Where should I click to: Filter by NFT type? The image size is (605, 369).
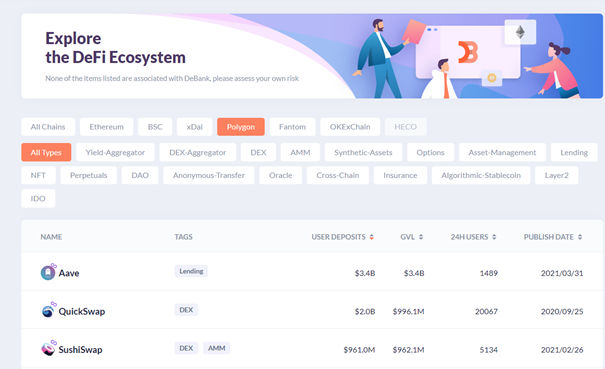(x=38, y=175)
